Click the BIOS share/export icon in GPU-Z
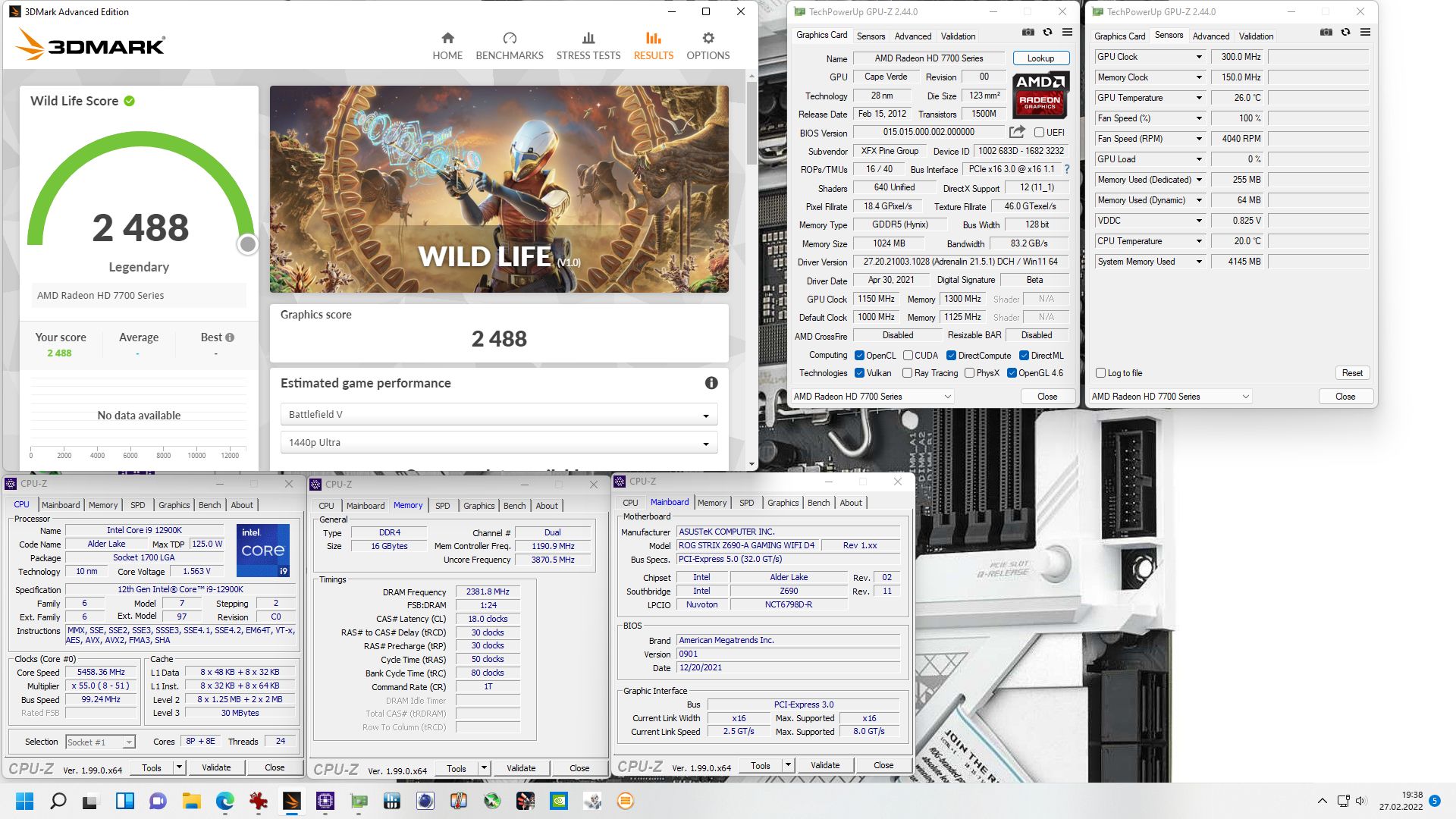Image resolution: width=1456 pixels, height=819 pixels. pos(1017,132)
